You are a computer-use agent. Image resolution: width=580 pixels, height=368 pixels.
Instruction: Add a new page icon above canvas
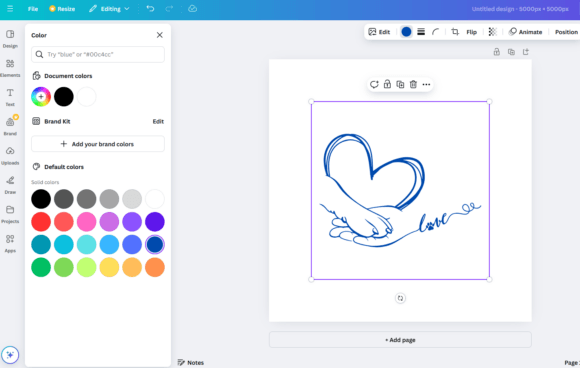[526, 52]
